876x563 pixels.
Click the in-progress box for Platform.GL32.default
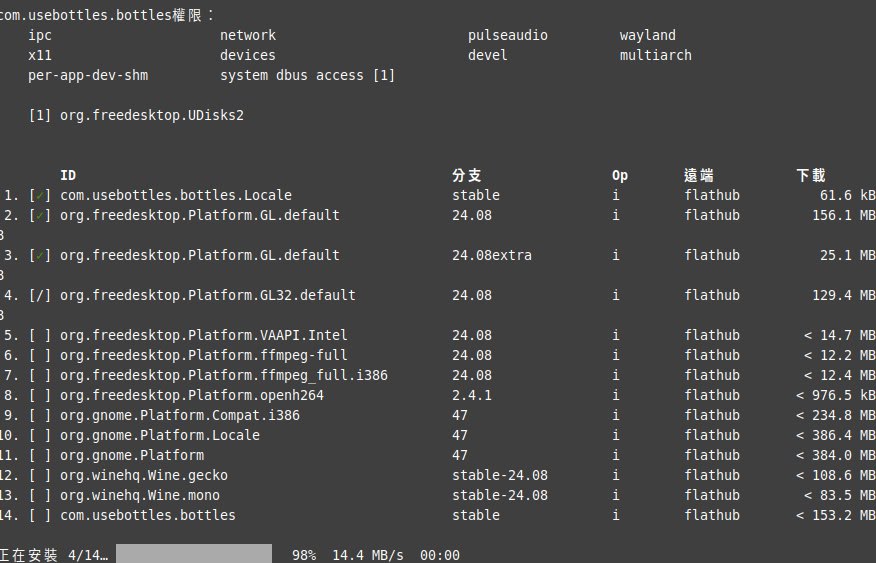(40, 295)
